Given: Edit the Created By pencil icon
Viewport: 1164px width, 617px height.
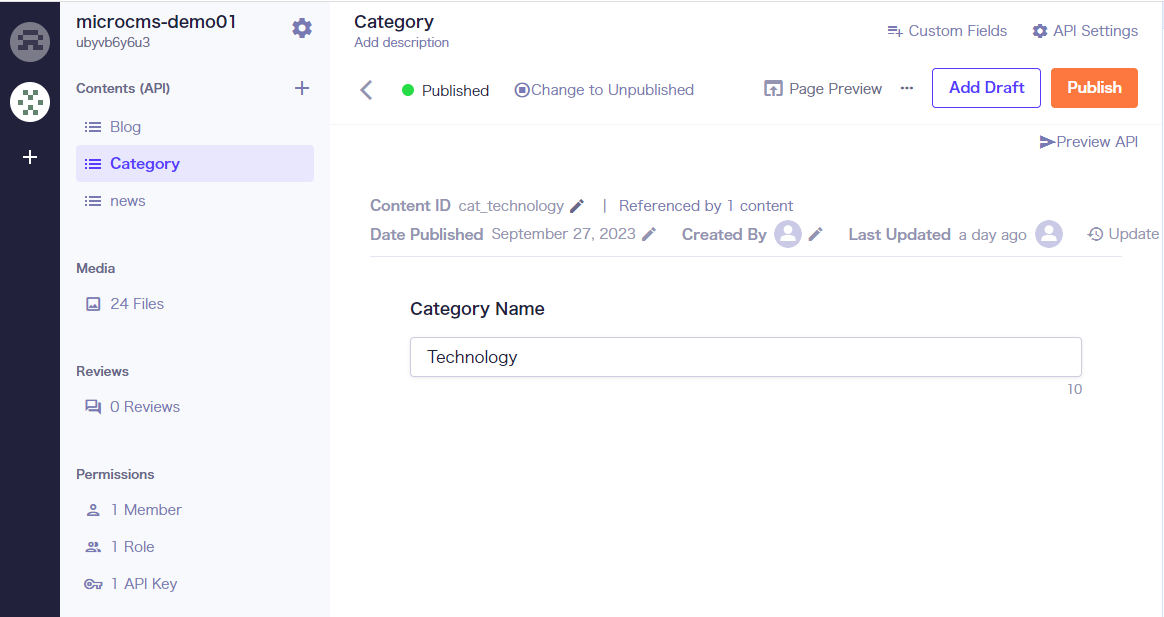Looking at the screenshot, I should pyautogui.click(x=816, y=234).
